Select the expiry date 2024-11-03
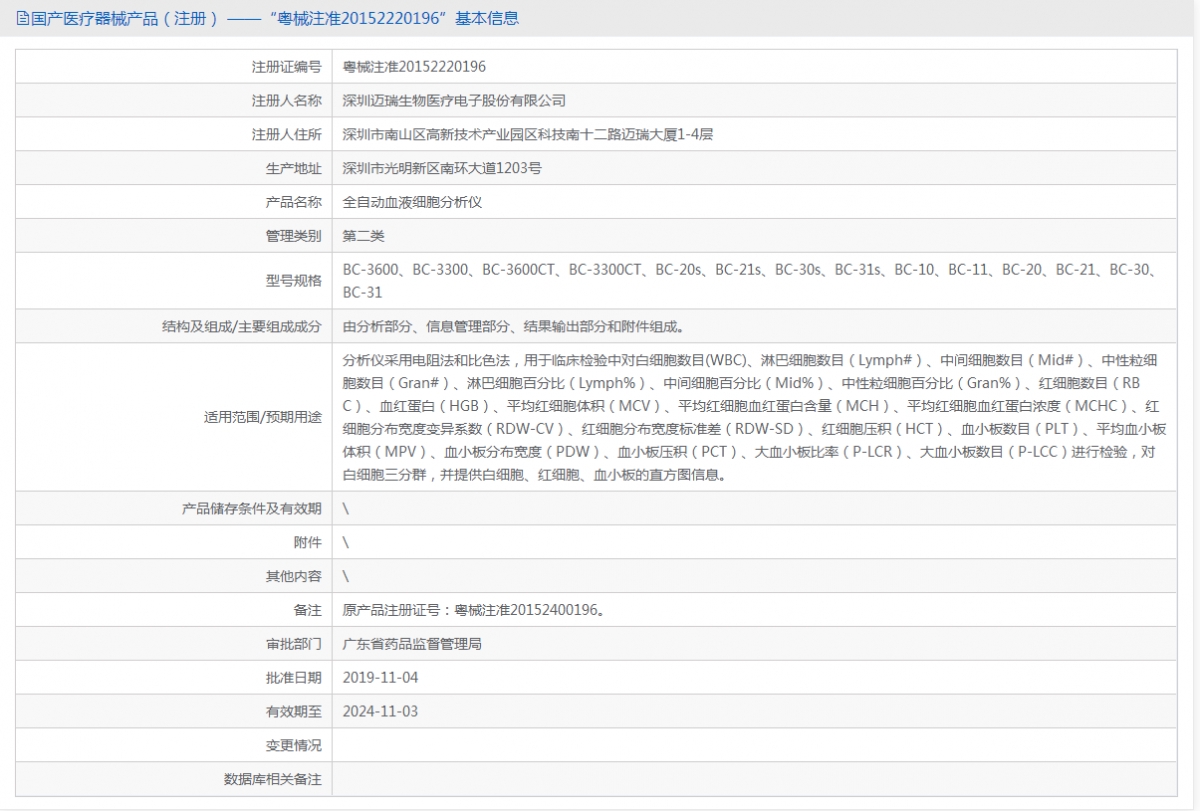The width and height of the screenshot is (1200, 811). click(x=380, y=711)
